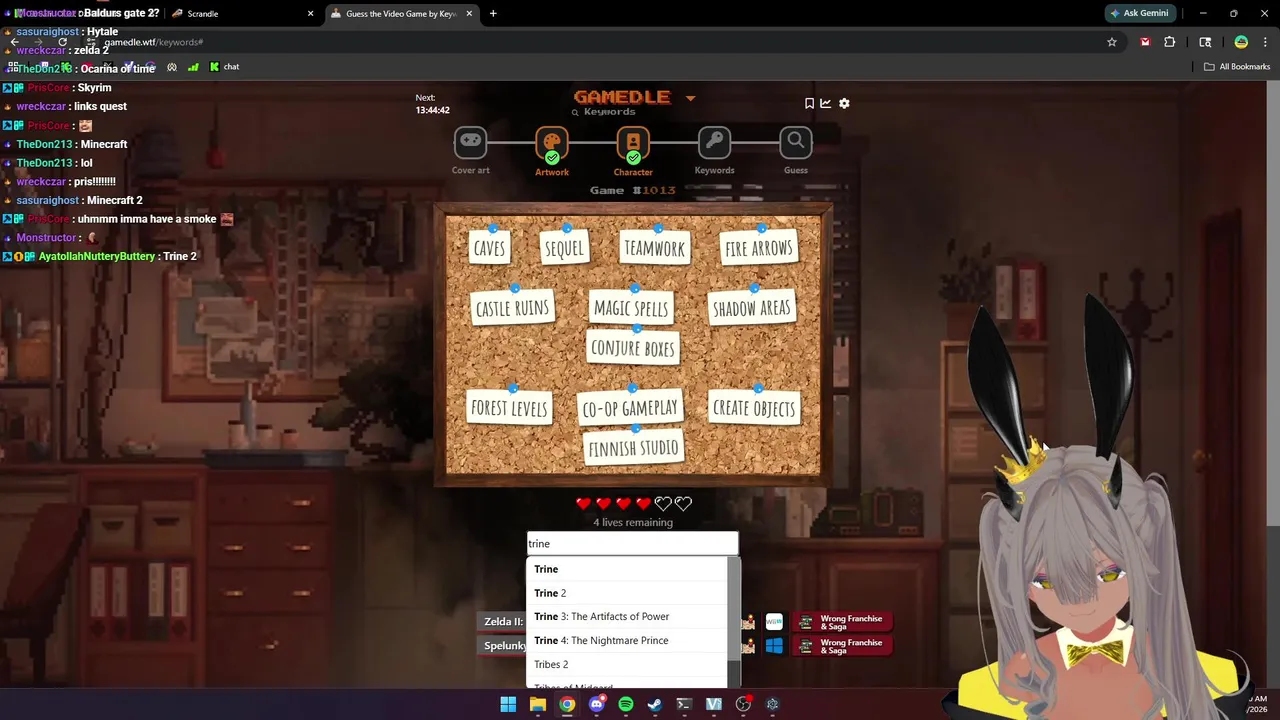
Task: Bookmark this page with star icon
Action: coord(1111,42)
